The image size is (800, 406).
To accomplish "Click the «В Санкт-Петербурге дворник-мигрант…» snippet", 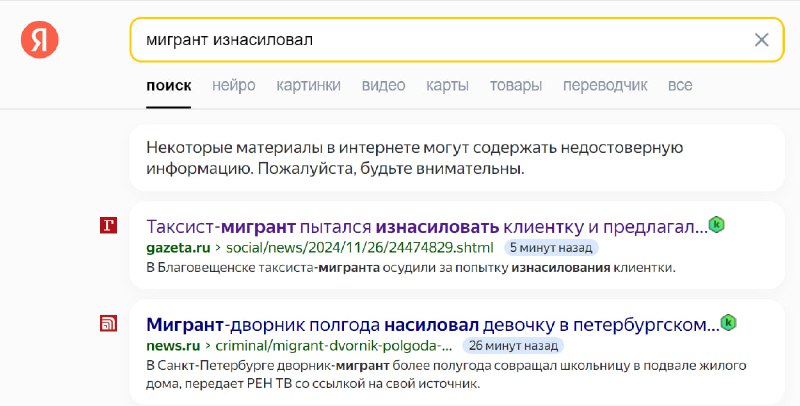I will [446, 374].
